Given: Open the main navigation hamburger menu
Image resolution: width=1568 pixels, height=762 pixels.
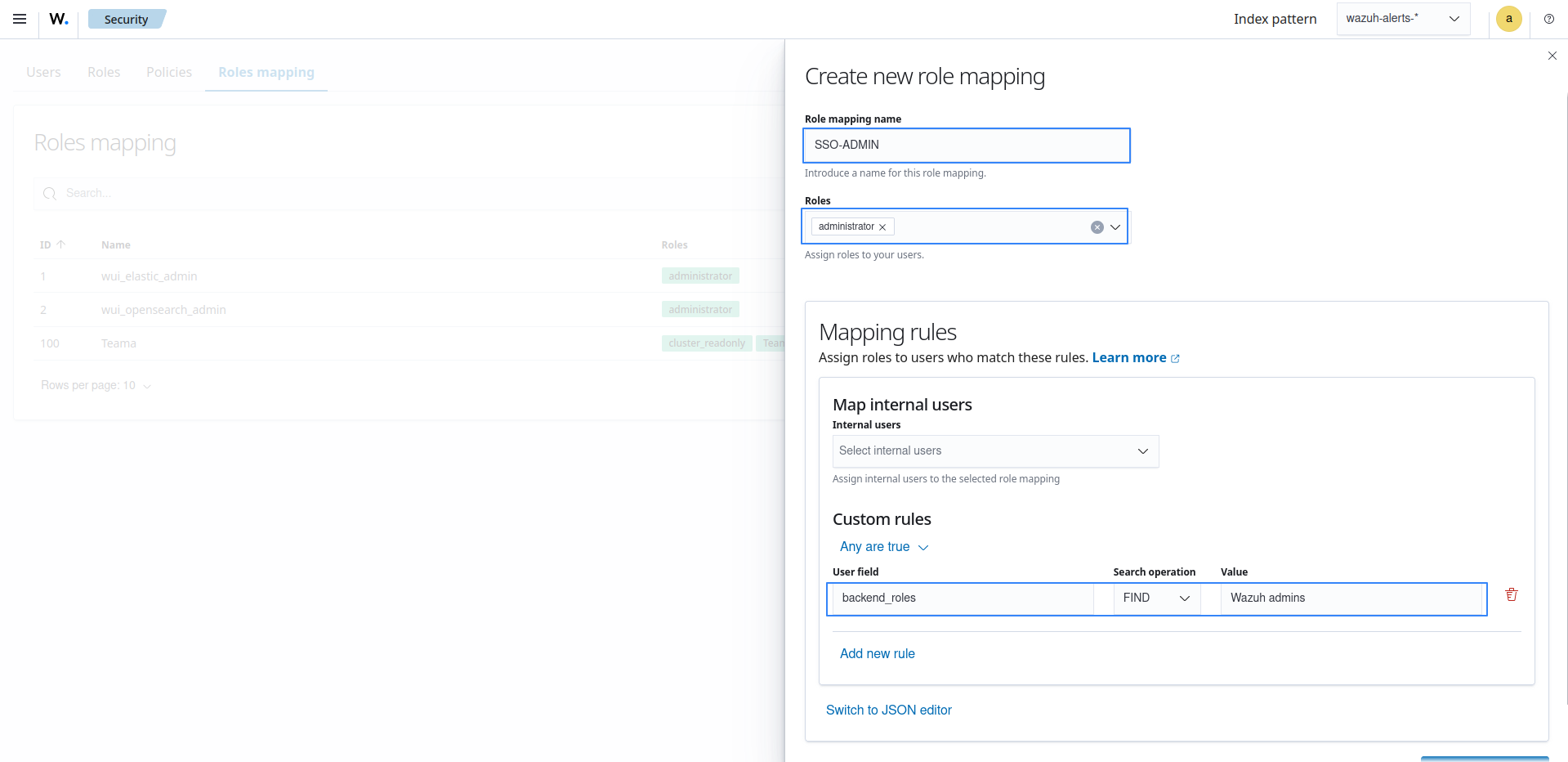Looking at the screenshot, I should pyautogui.click(x=19, y=19).
